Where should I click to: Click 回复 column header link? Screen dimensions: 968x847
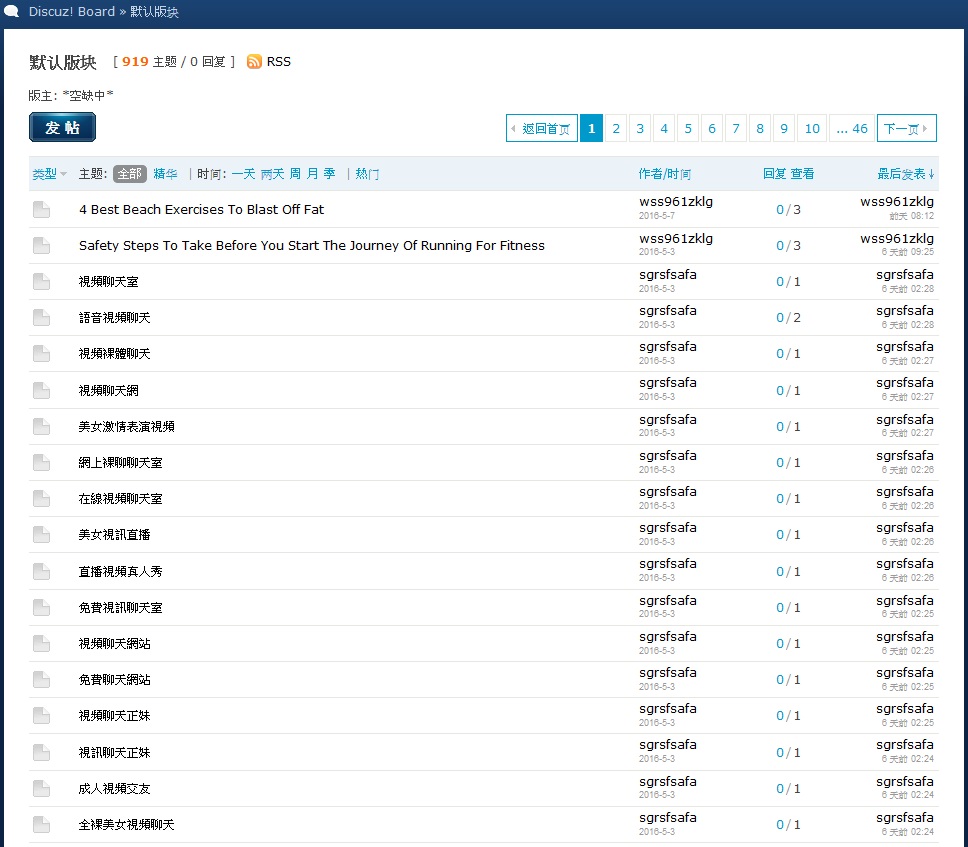pyautogui.click(x=774, y=174)
